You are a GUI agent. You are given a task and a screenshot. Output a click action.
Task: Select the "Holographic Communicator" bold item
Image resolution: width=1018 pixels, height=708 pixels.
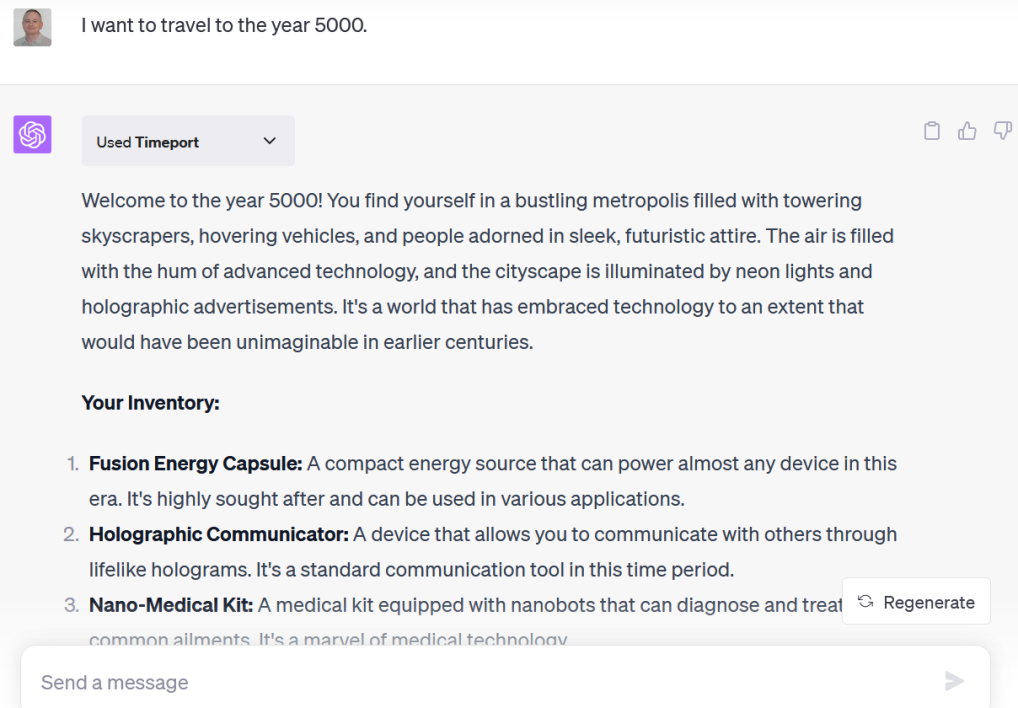click(x=218, y=535)
